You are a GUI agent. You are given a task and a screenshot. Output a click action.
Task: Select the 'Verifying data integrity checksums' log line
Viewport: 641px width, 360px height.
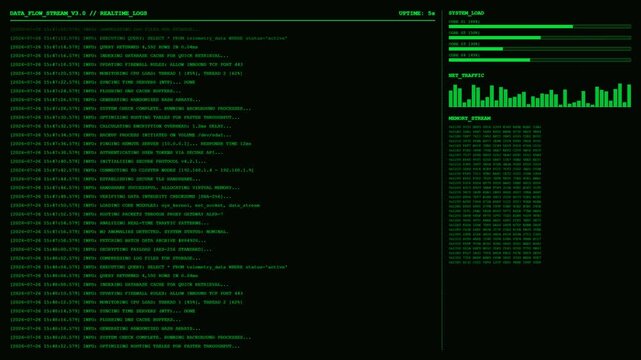121,197
